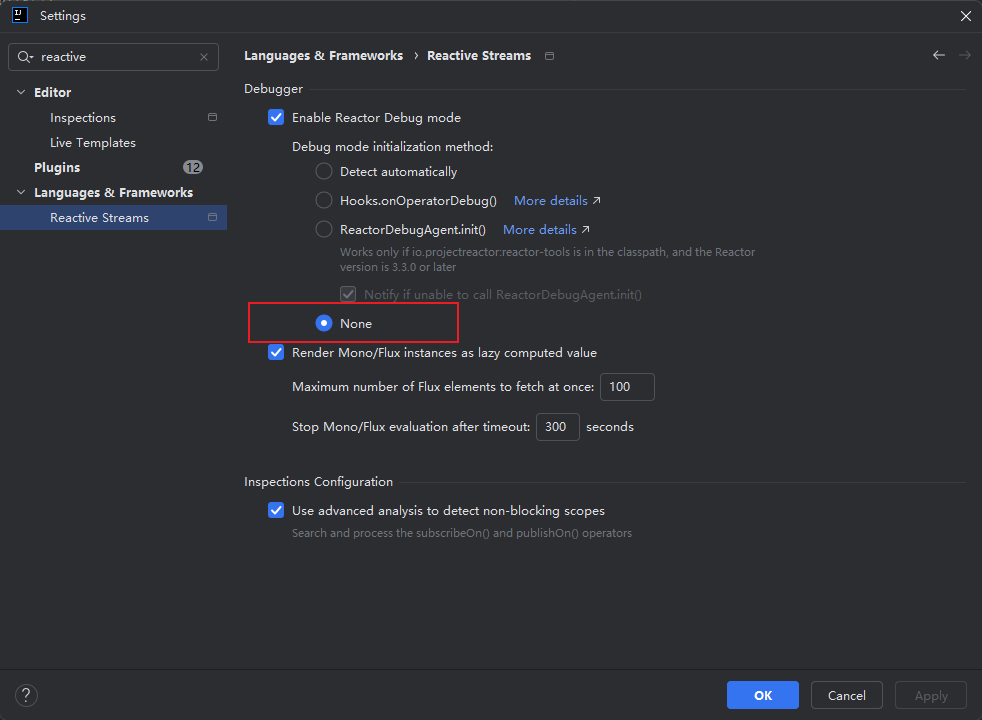Click the Cancel button
Image resolution: width=982 pixels, height=720 pixels.
coord(847,696)
